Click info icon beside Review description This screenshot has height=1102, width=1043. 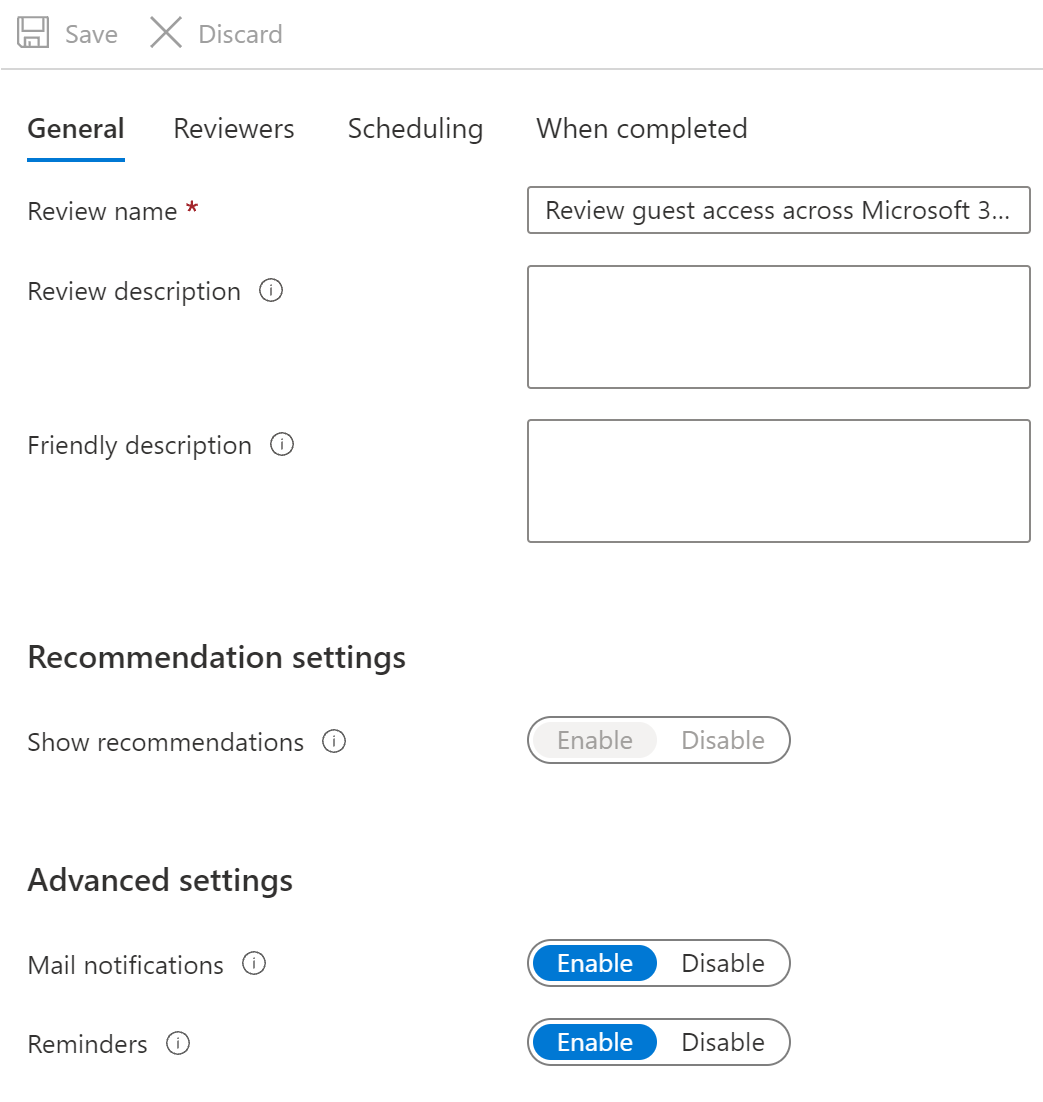click(x=271, y=291)
